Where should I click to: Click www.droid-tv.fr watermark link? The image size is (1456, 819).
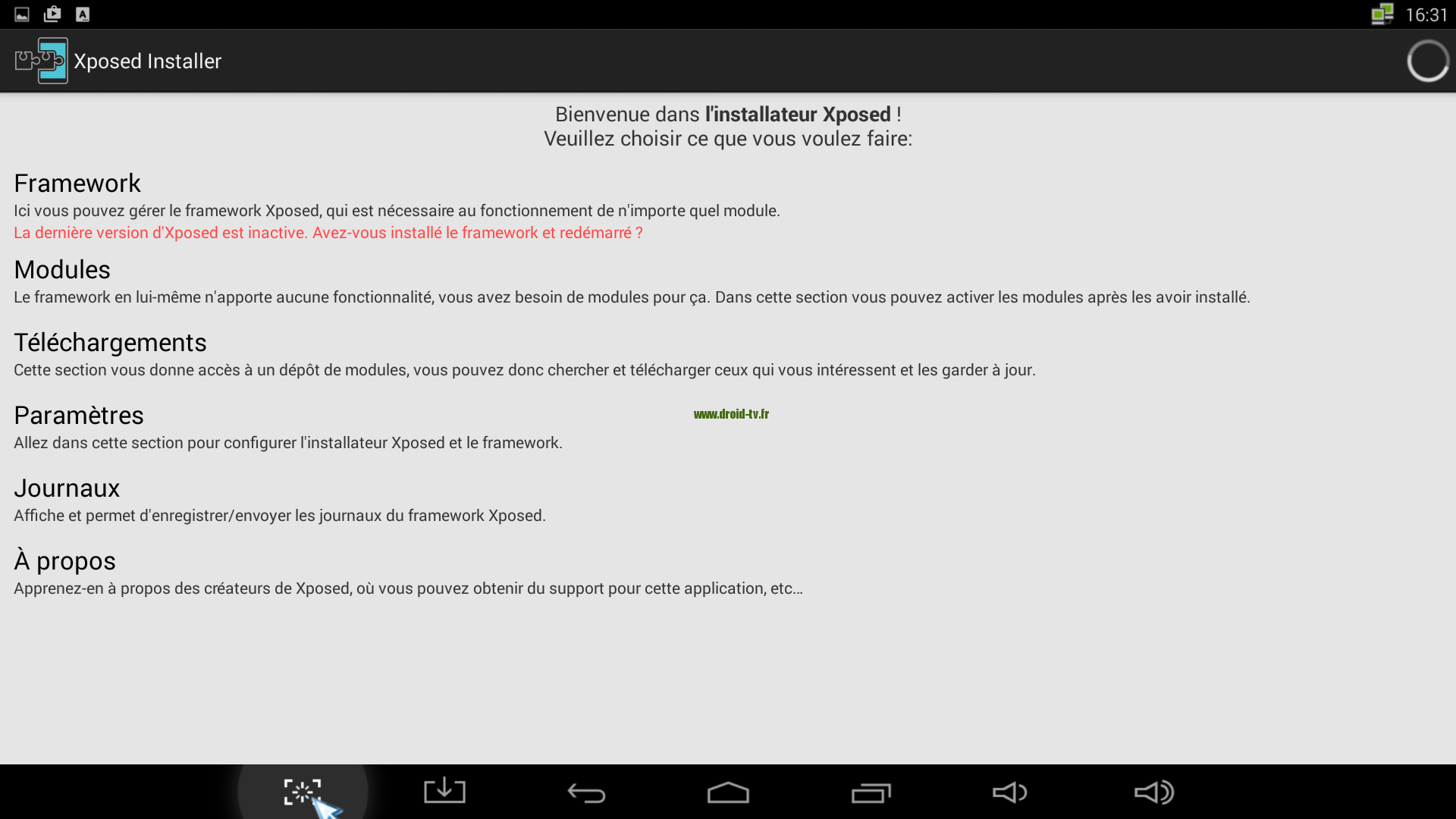click(732, 414)
